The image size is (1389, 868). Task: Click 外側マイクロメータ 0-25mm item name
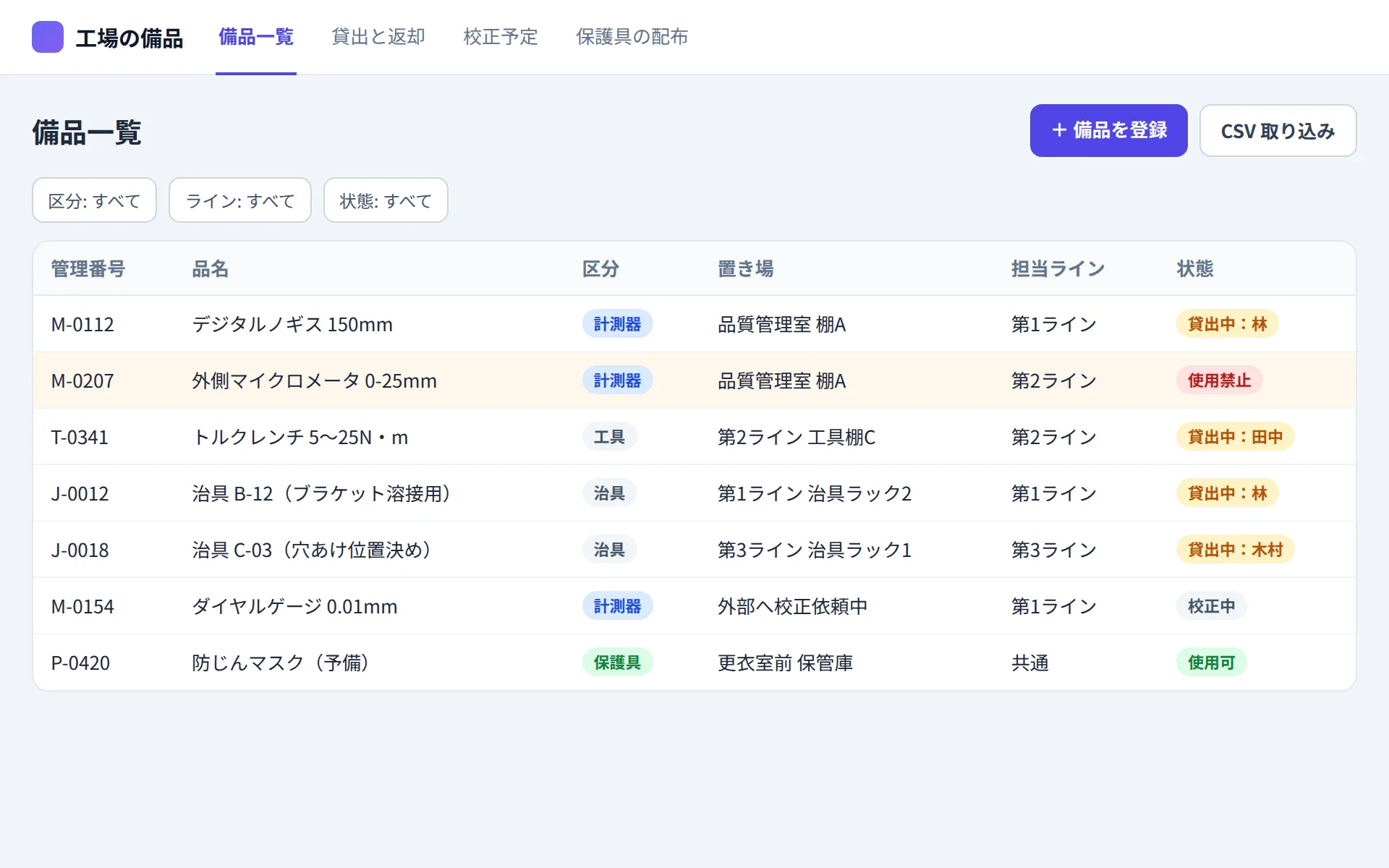[314, 380]
